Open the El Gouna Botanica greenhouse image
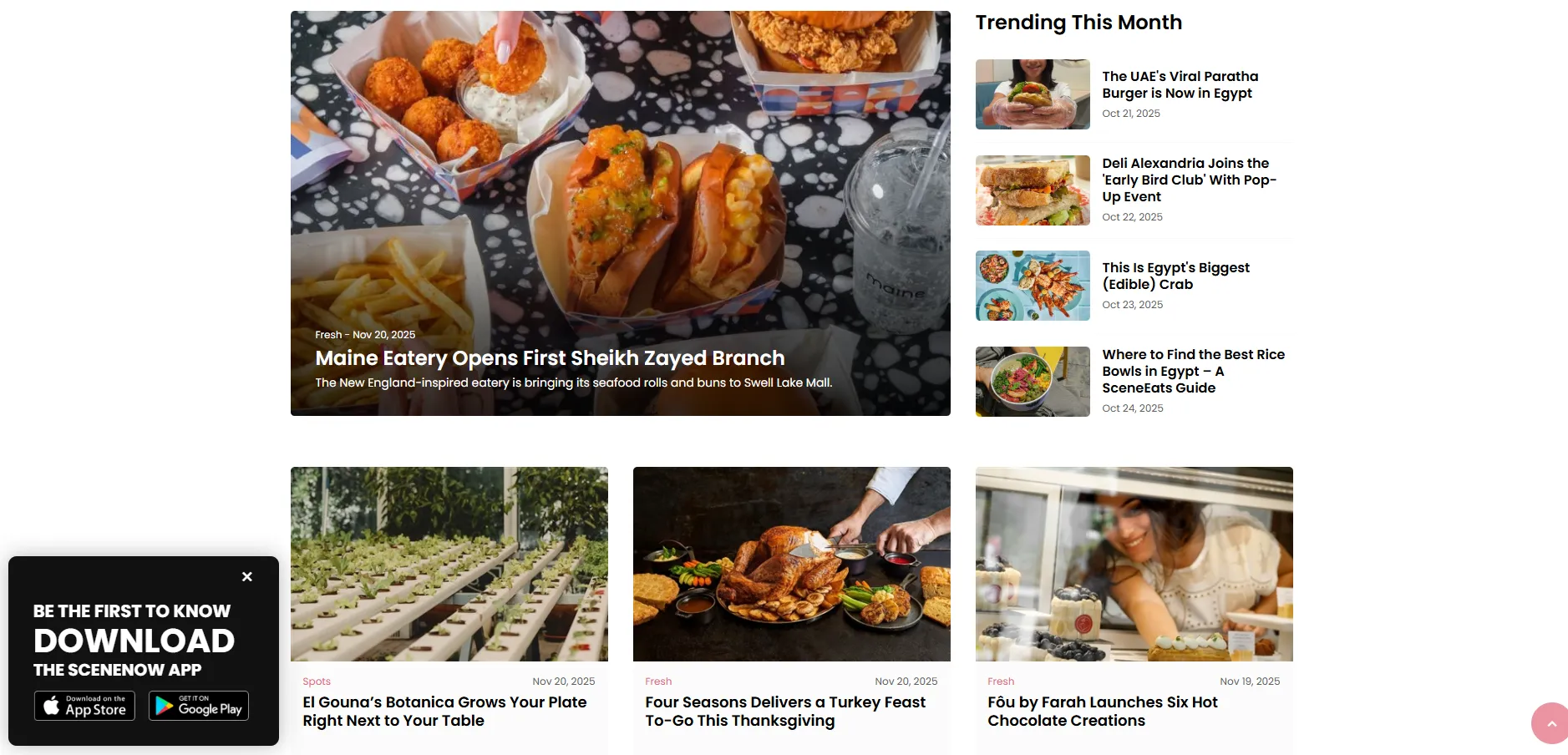The width and height of the screenshot is (1568, 755). coord(449,564)
